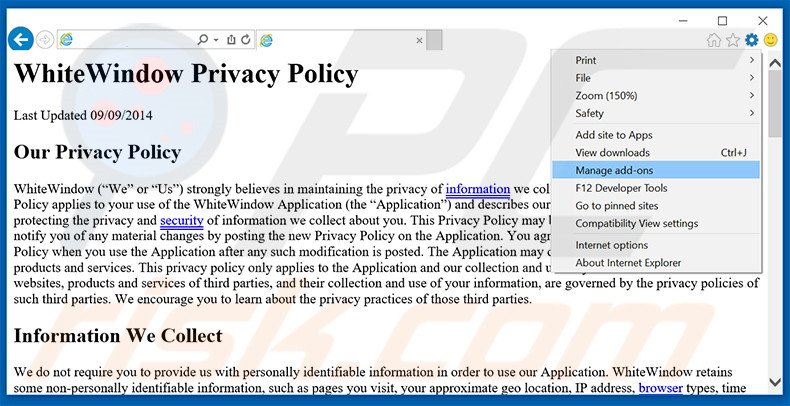Maximize the Internet Explorer window
Screen dimensions: 790x406
(722, 21)
